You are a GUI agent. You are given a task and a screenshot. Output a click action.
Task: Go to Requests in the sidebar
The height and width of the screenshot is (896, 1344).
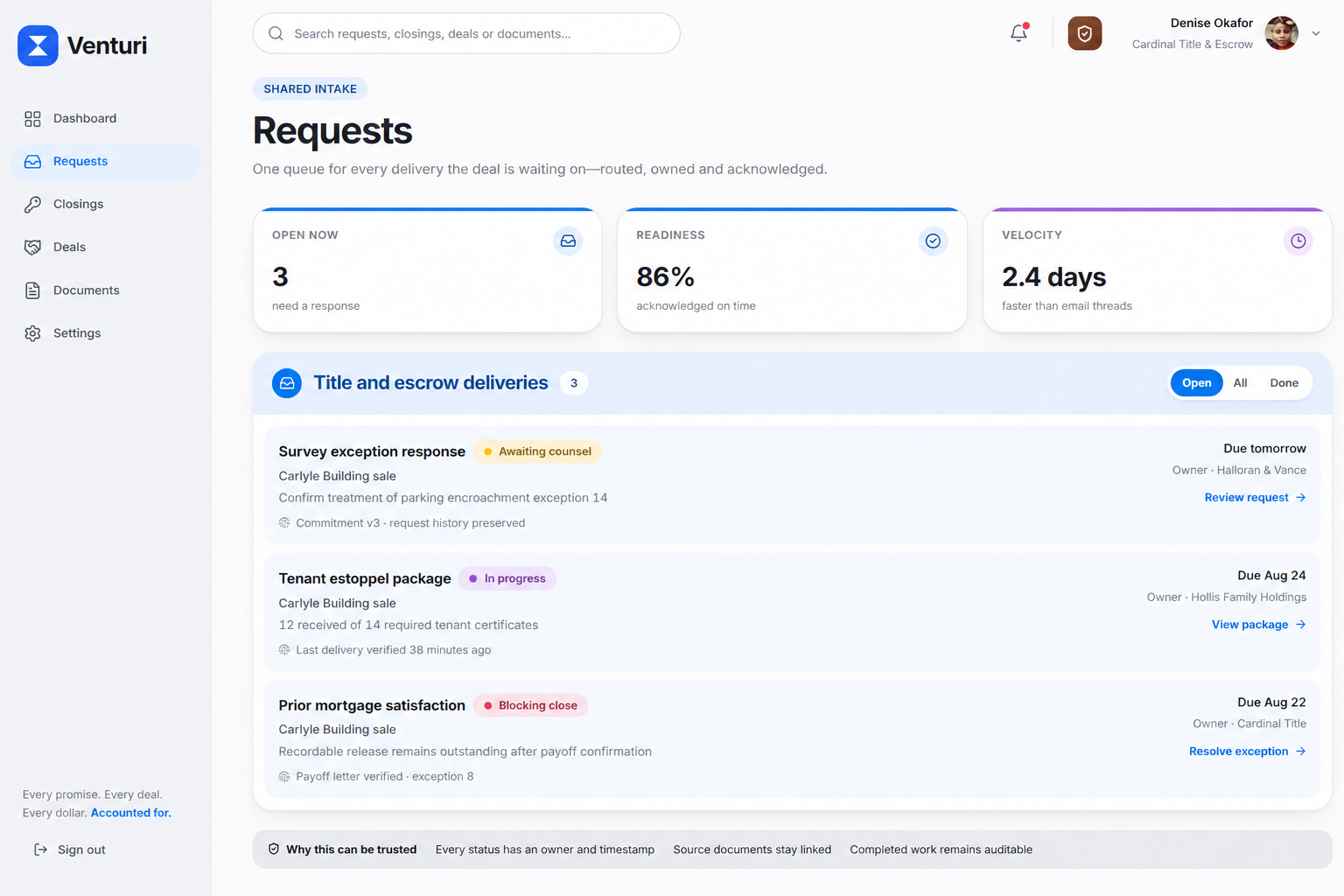click(106, 162)
